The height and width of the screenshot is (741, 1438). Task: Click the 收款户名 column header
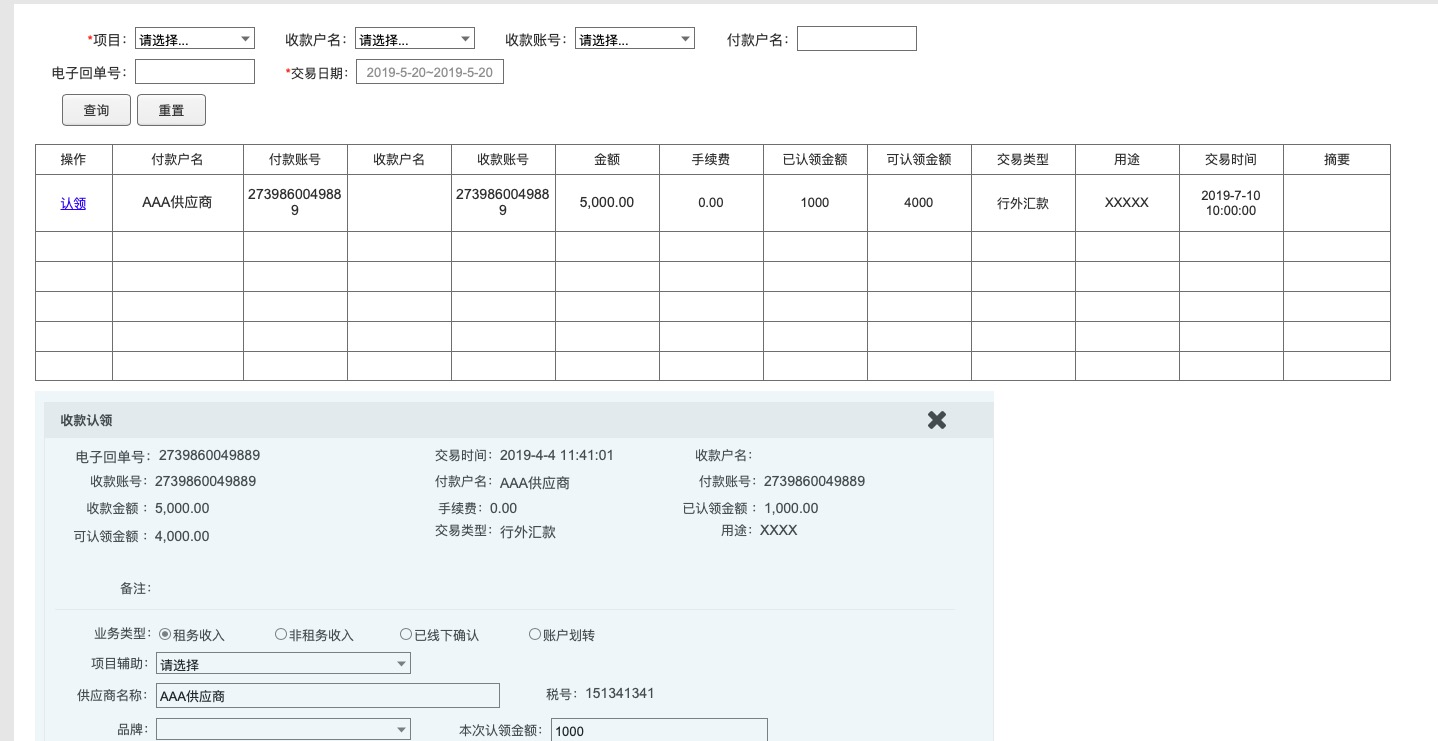[x=399, y=160]
